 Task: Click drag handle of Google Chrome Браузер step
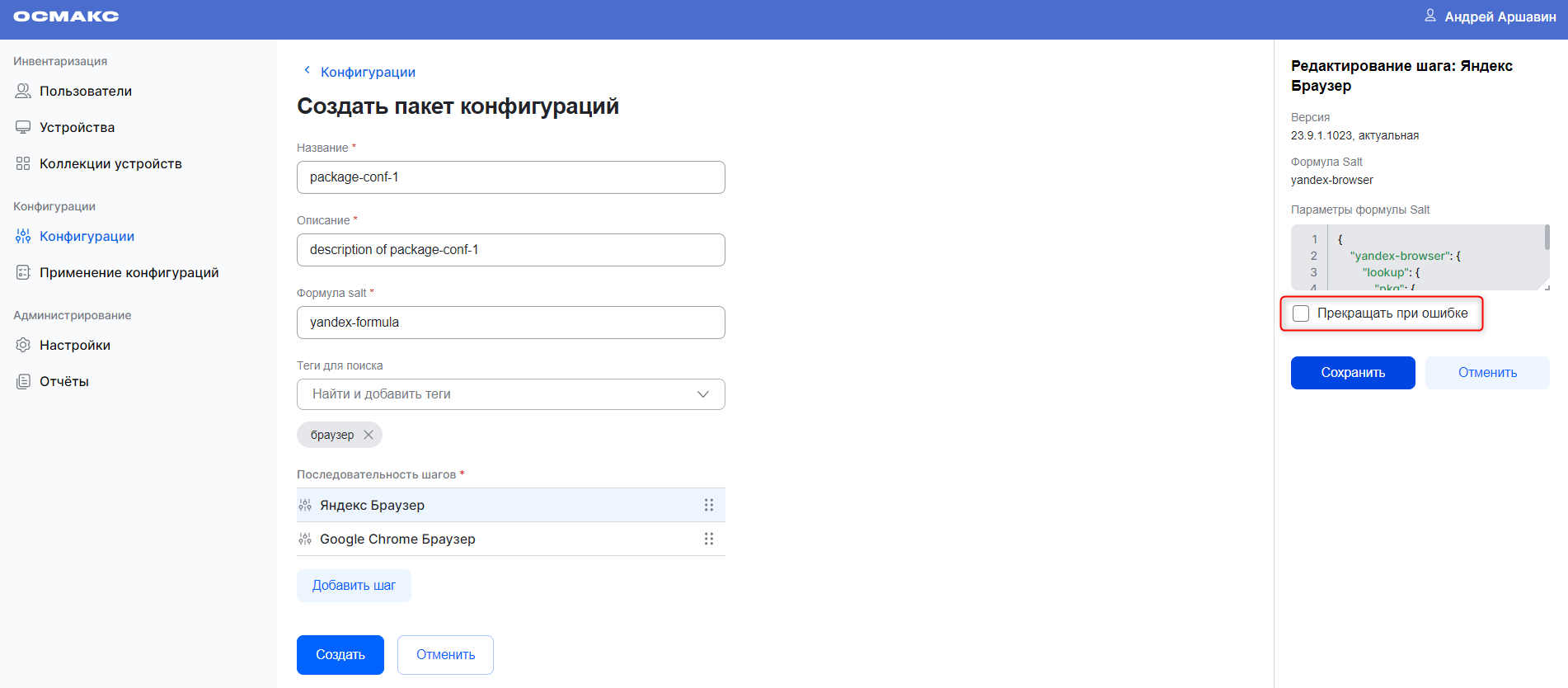[x=708, y=539]
